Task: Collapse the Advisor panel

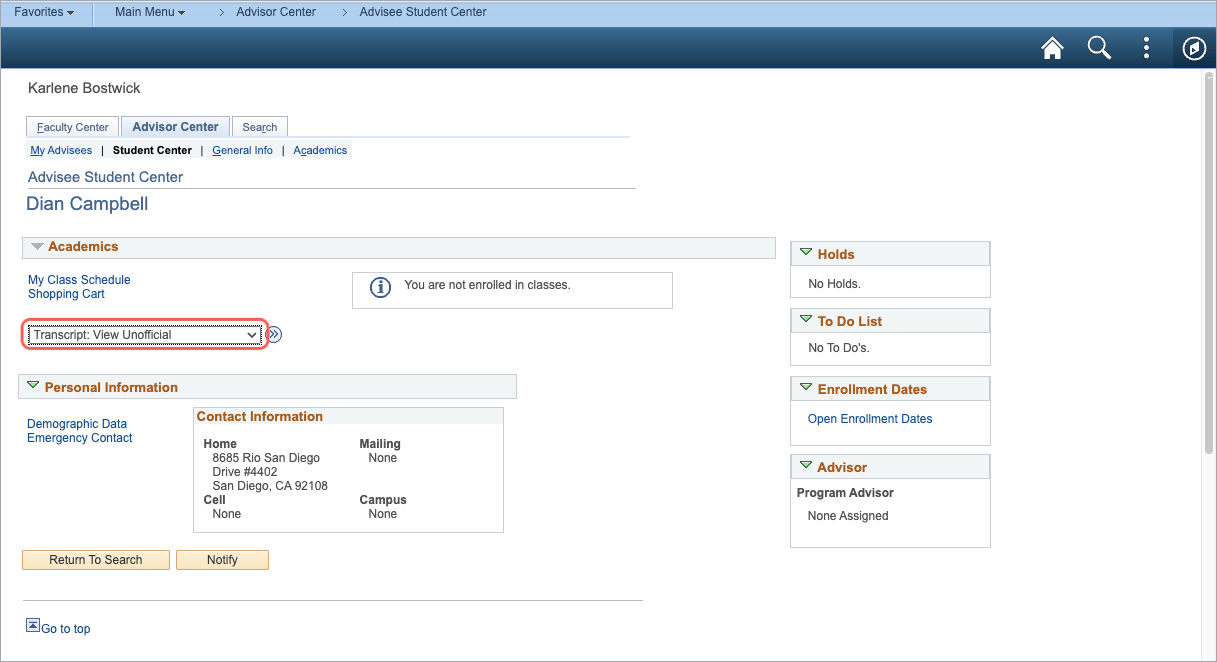Action: 806,466
